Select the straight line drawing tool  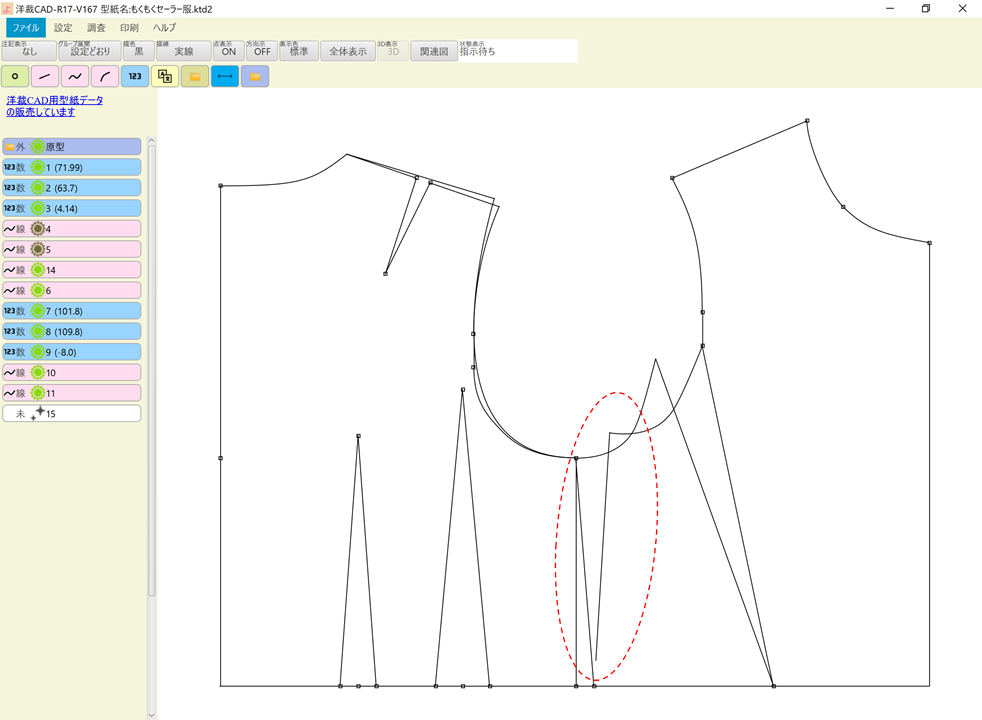pyautogui.click(x=43, y=76)
